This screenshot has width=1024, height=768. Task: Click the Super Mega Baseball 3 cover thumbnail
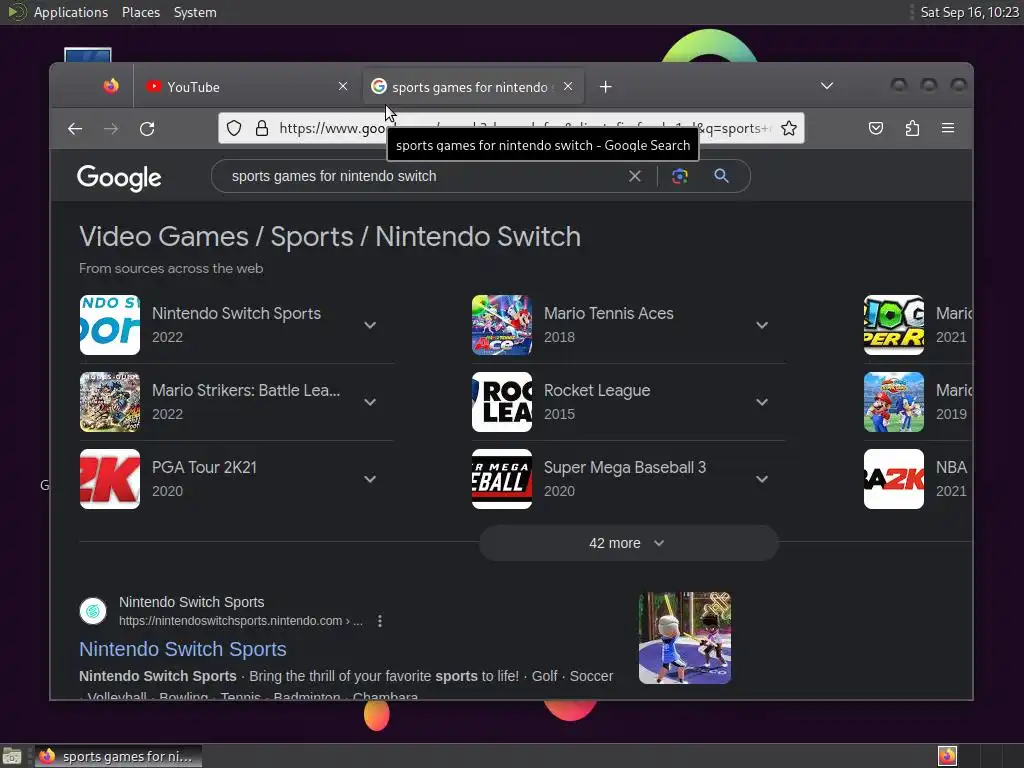coord(502,479)
